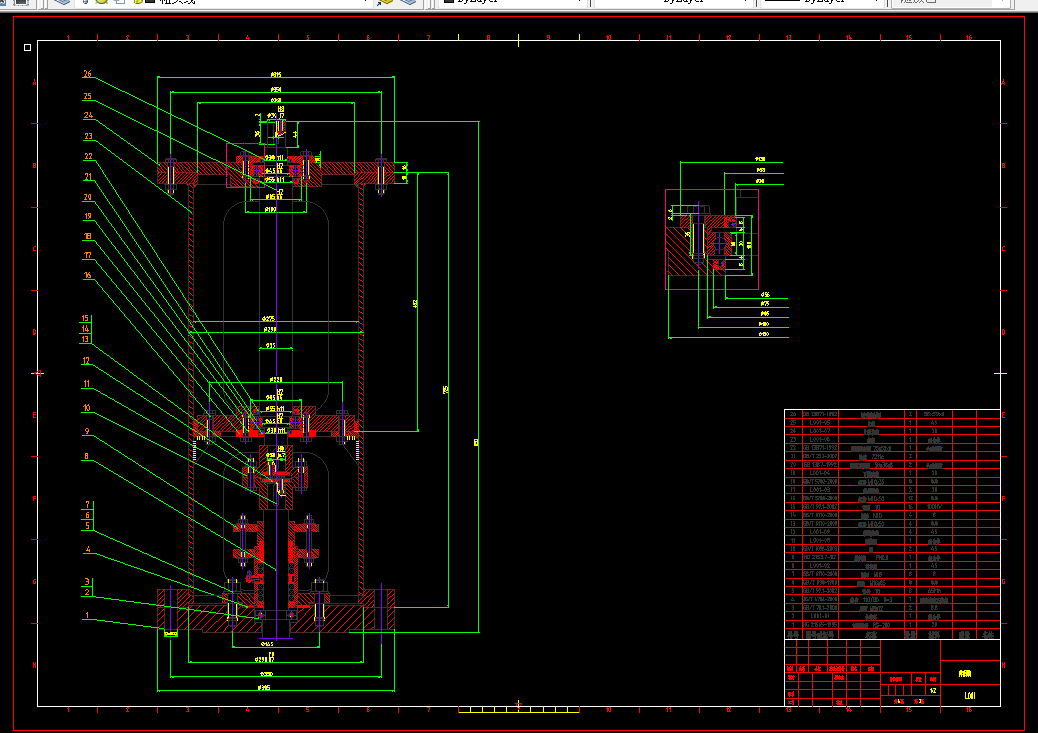Click the Make Object's Layer Current icon
The image size is (1038, 733).
[385, 2]
